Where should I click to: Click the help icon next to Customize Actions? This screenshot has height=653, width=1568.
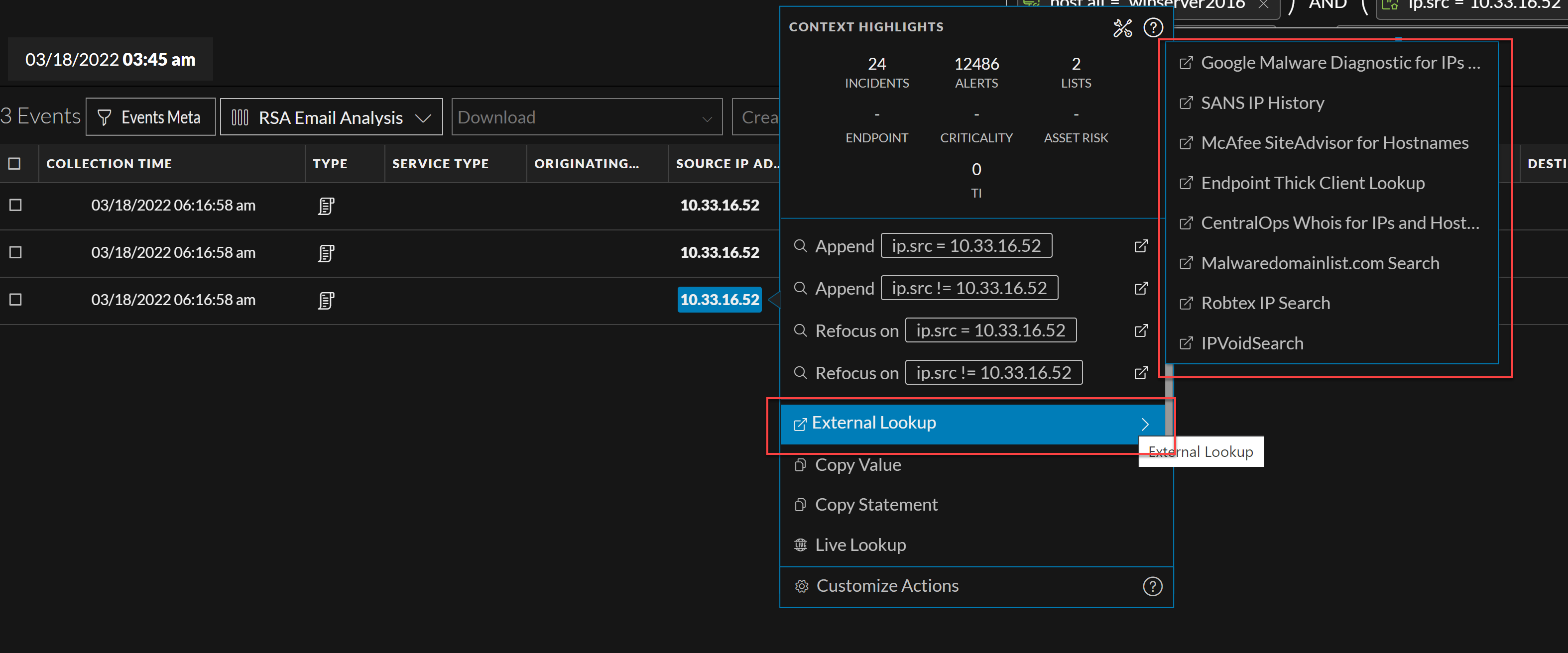point(1152,586)
